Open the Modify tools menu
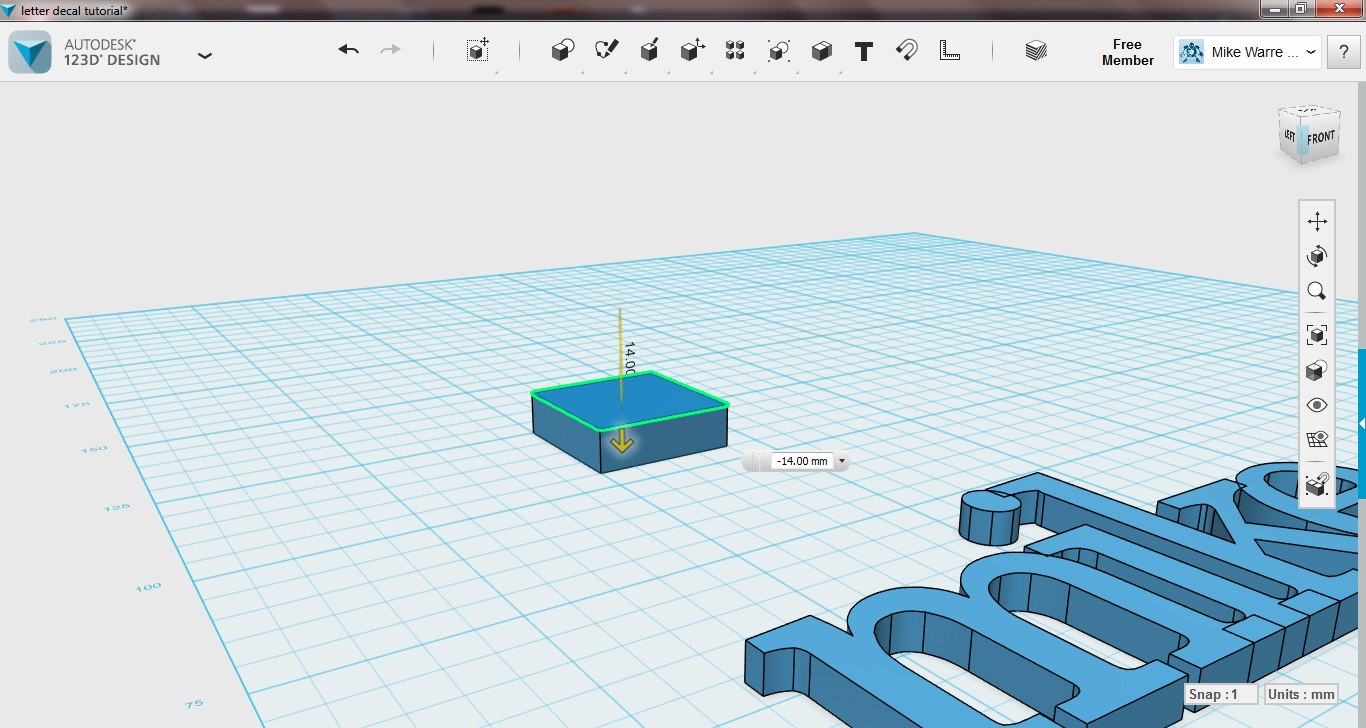This screenshot has width=1366, height=728. (x=692, y=51)
